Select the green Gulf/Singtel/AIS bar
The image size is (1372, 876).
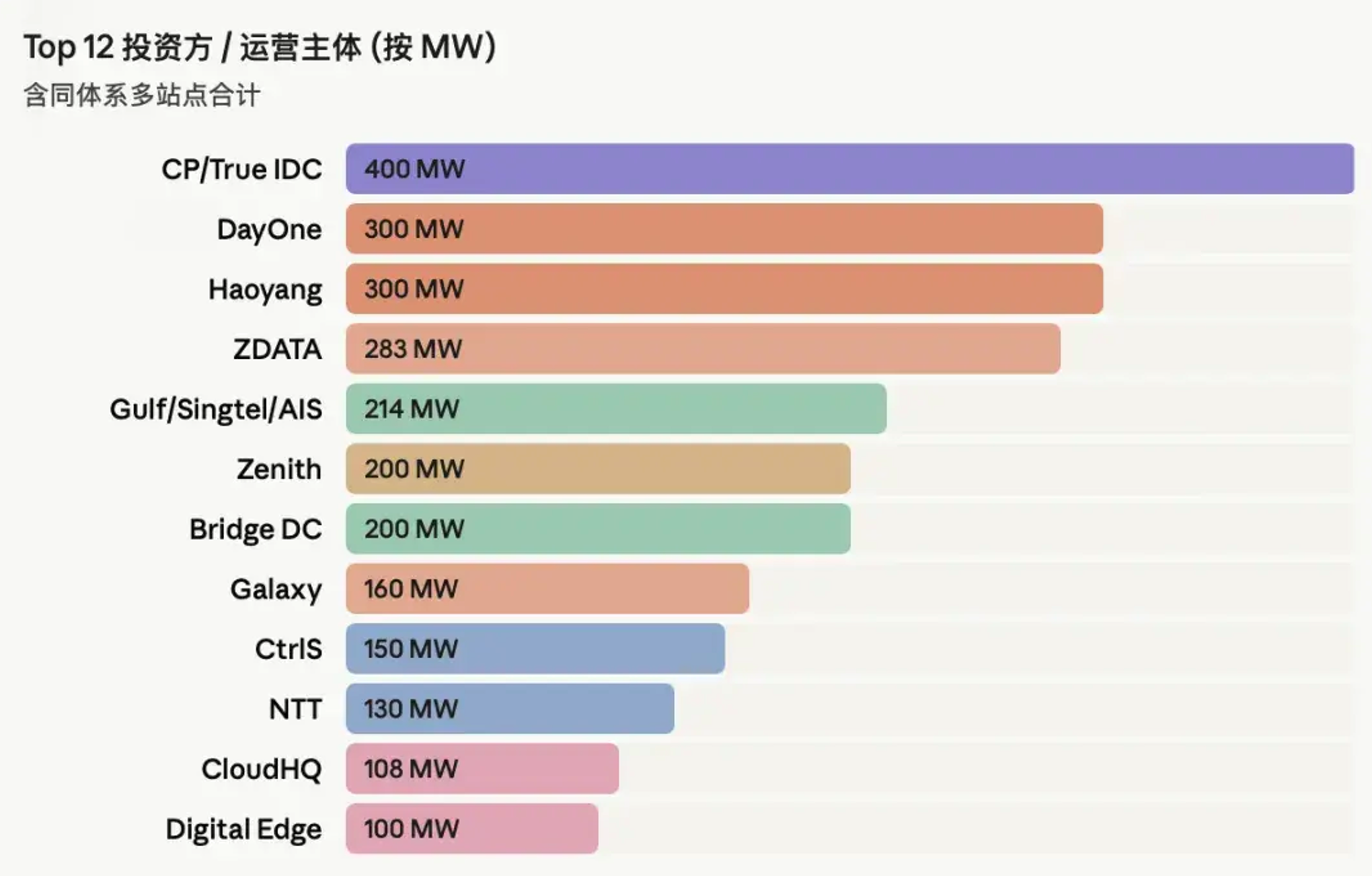click(x=615, y=409)
